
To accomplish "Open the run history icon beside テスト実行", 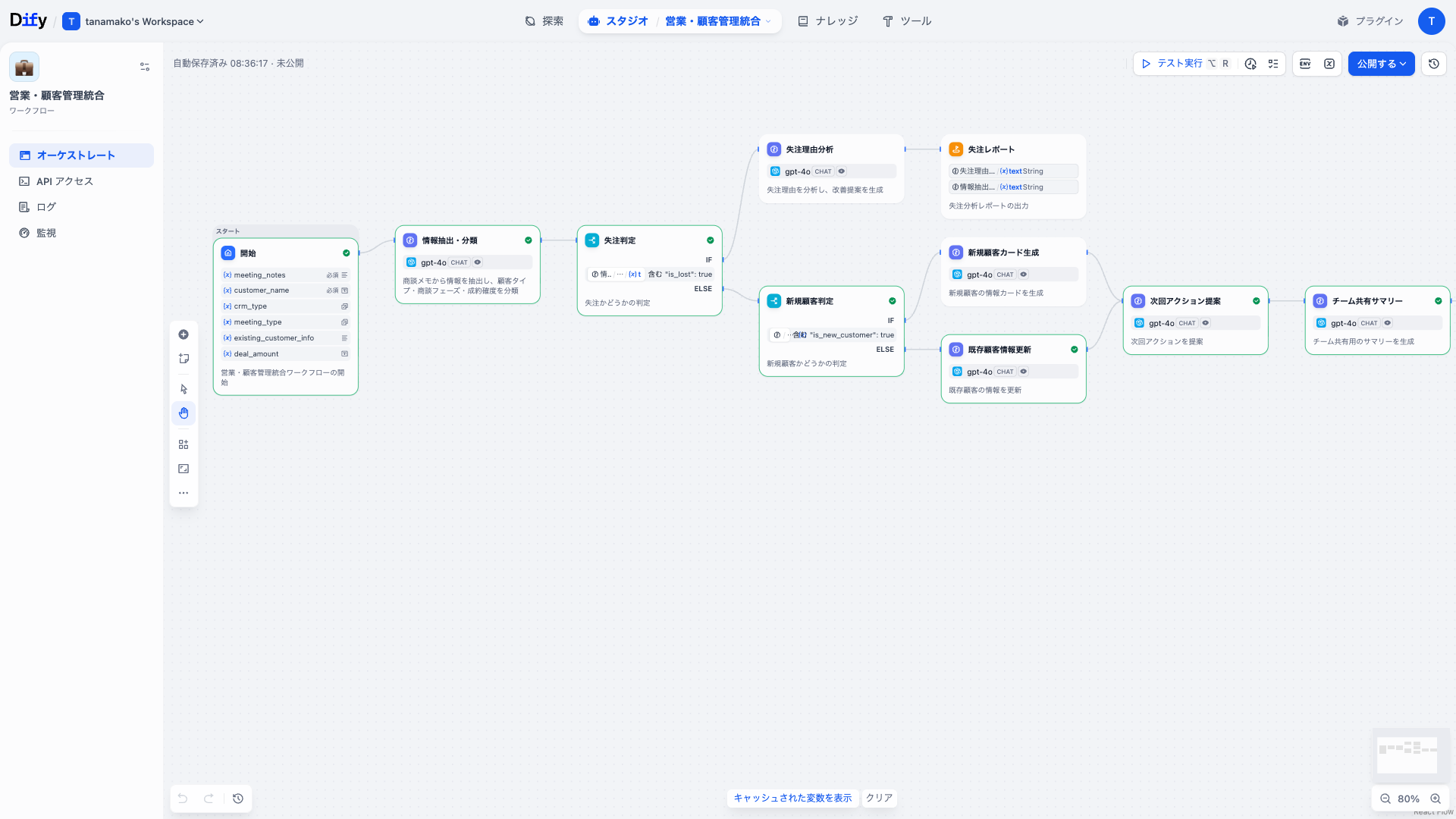I will tap(1250, 64).
